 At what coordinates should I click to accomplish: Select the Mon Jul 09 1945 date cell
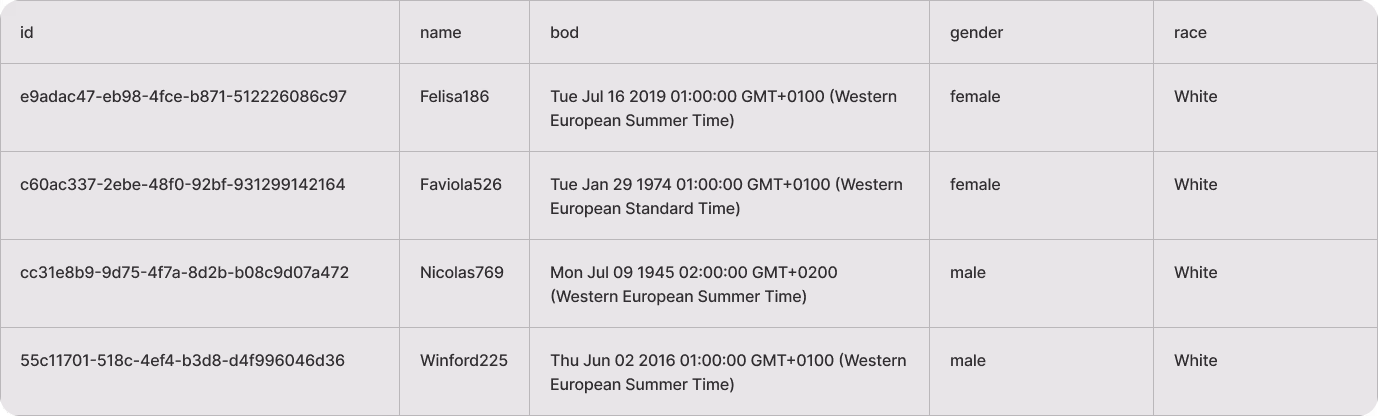694,284
